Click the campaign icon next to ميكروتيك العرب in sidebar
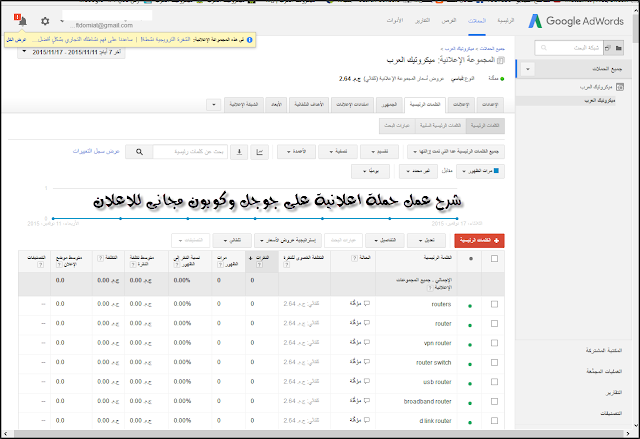This screenshot has width=640, height=439. click(620, 87)
